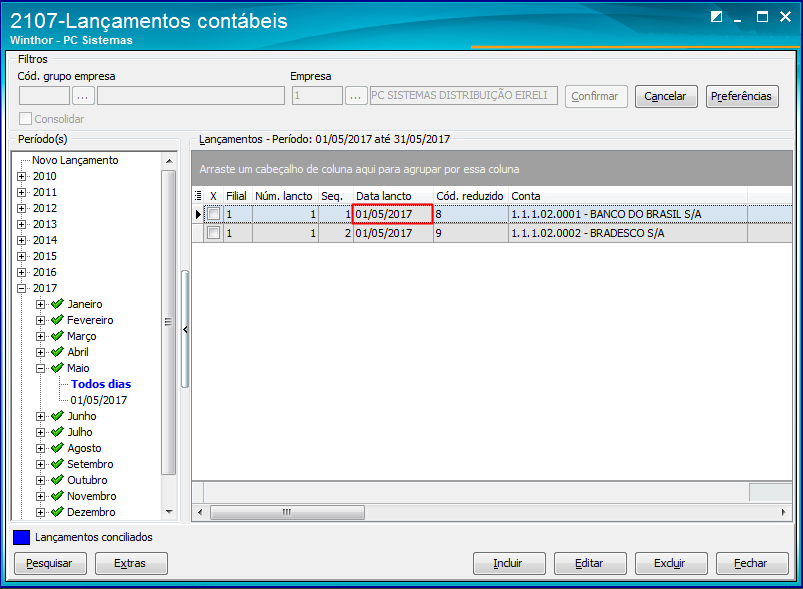Image resolution: width=803 pixels, height=589 pixels.
Task: Select Todos dias under Maio
Action: pos(101,384)
